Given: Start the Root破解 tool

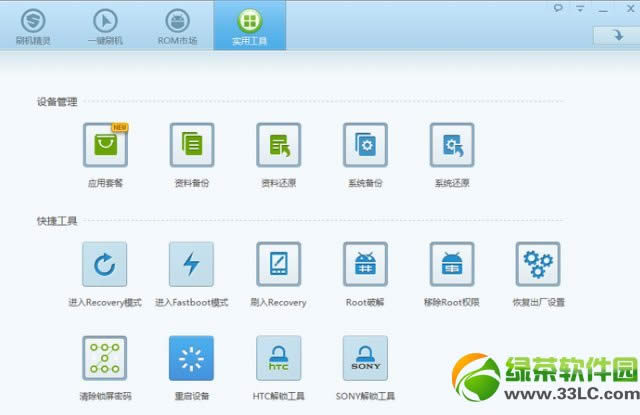Looking at the screenshot, I should [365, 265].
